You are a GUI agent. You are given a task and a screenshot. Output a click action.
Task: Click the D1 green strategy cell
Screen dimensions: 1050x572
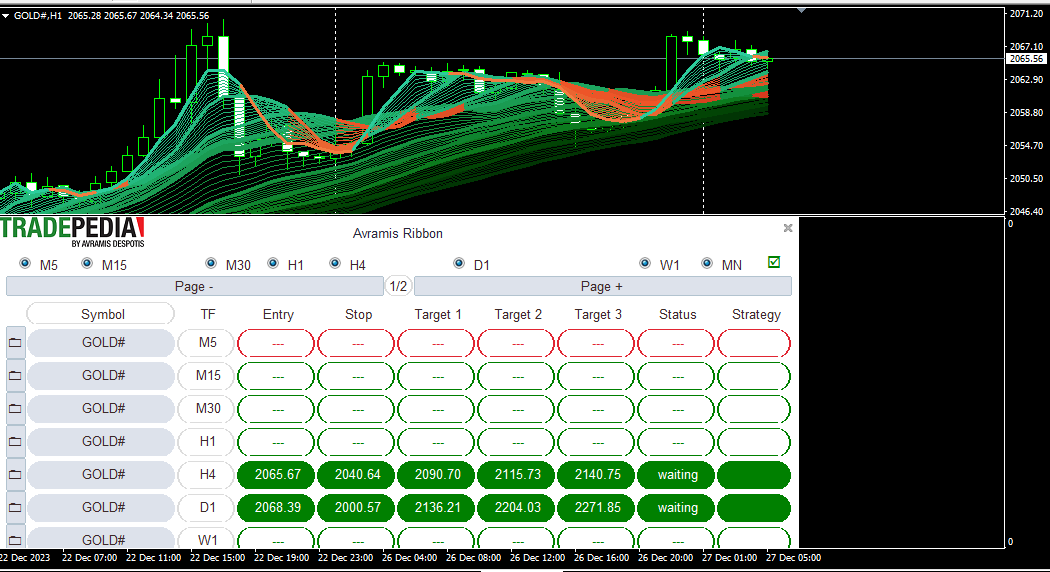(x=754, y=508)
